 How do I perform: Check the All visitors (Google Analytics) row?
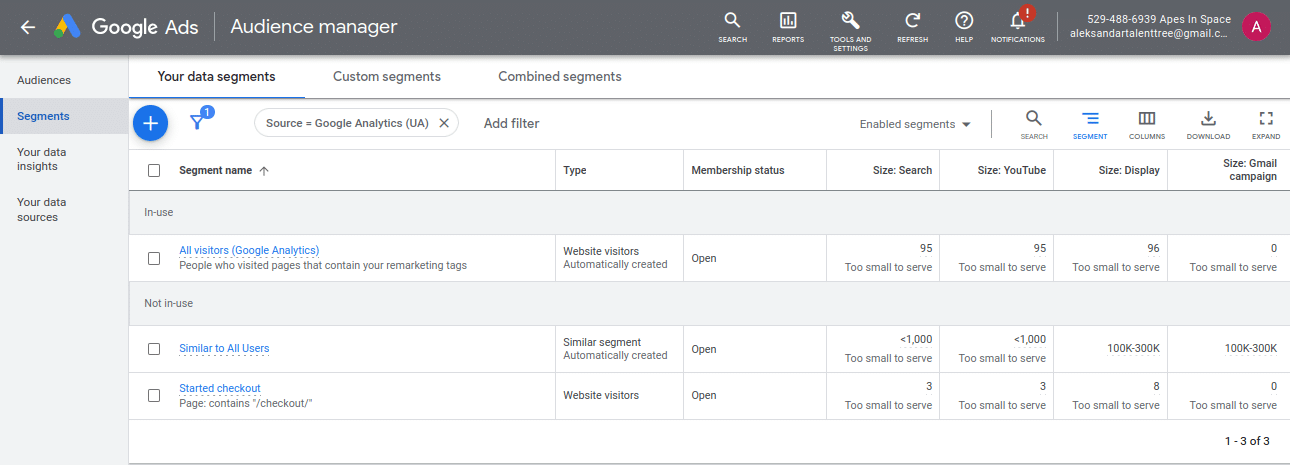pos(154,258)
